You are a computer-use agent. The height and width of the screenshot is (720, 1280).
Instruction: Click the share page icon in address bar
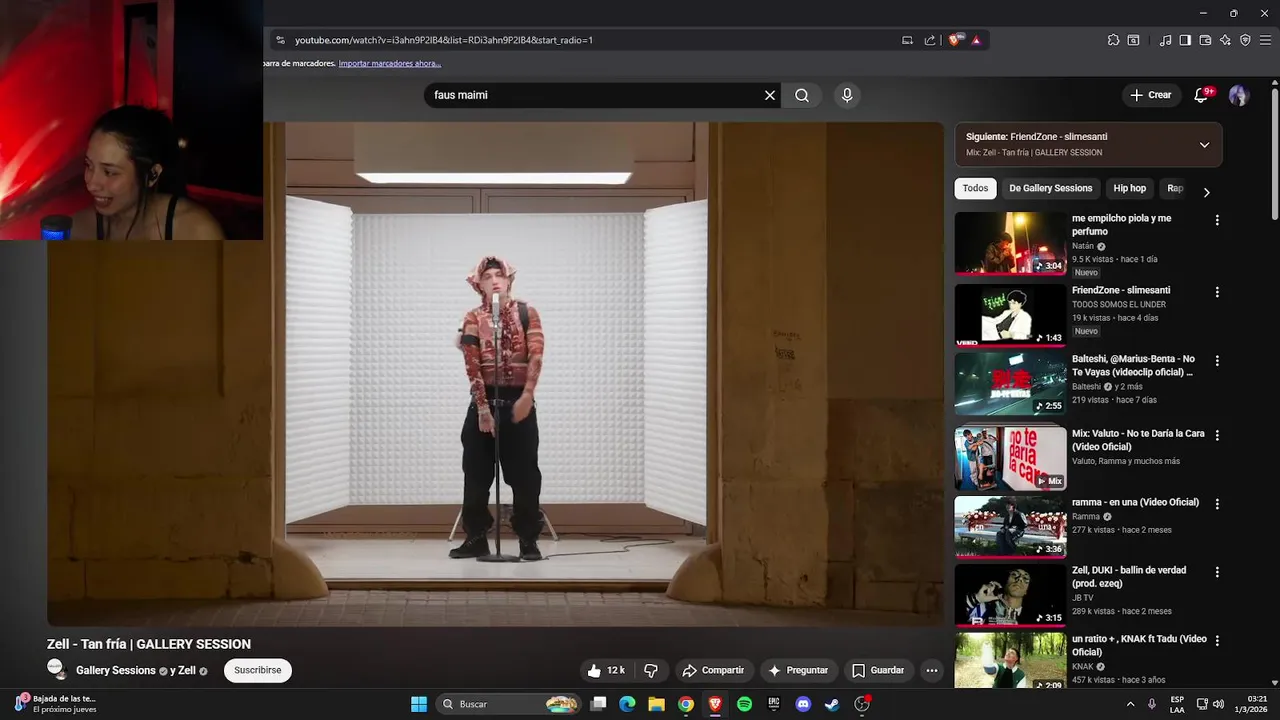pyautogui.click(x=930, y=40)
